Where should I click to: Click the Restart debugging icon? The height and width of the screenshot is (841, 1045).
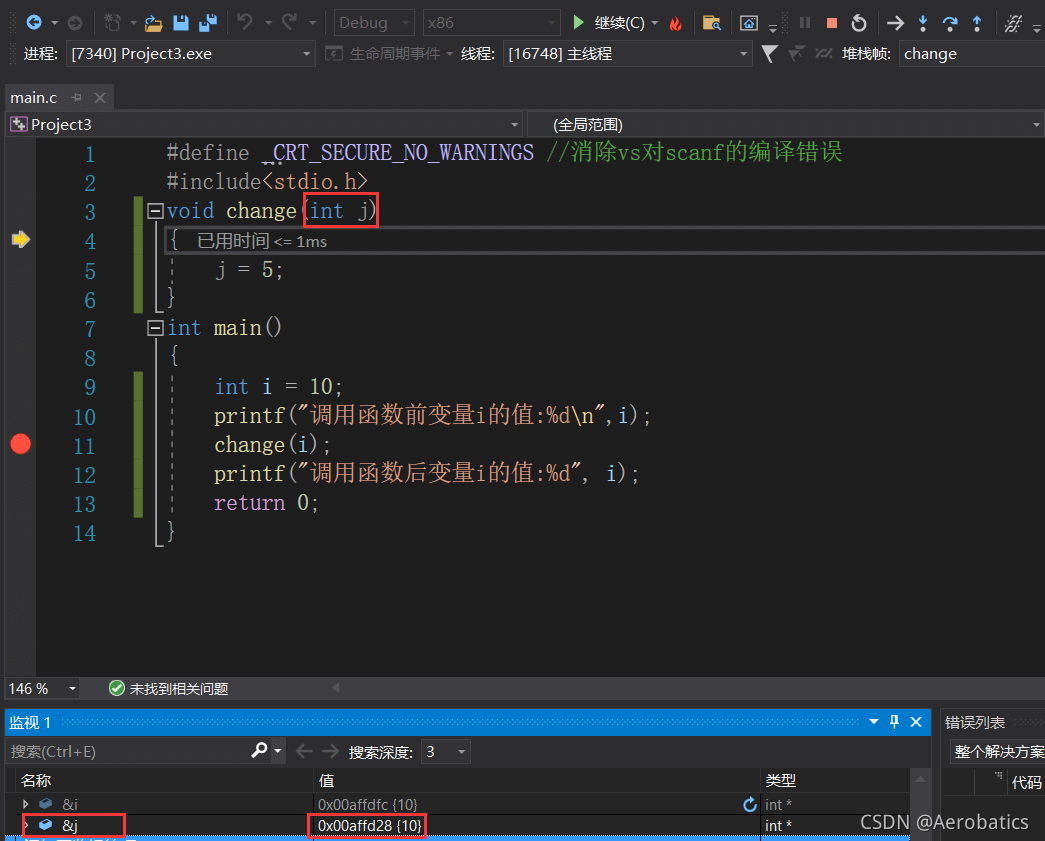859,22
